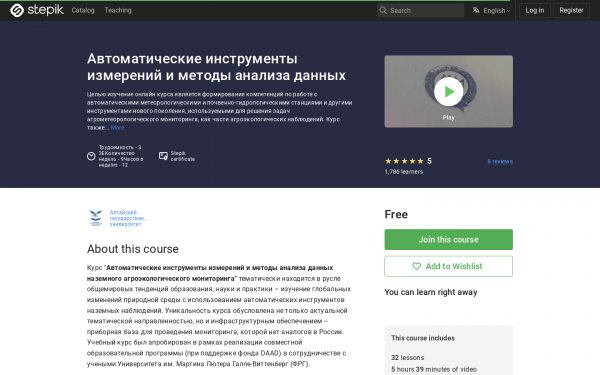Click You can learn right away text
The height and width of the screenshot is (375, 600).
coord(431,292)
